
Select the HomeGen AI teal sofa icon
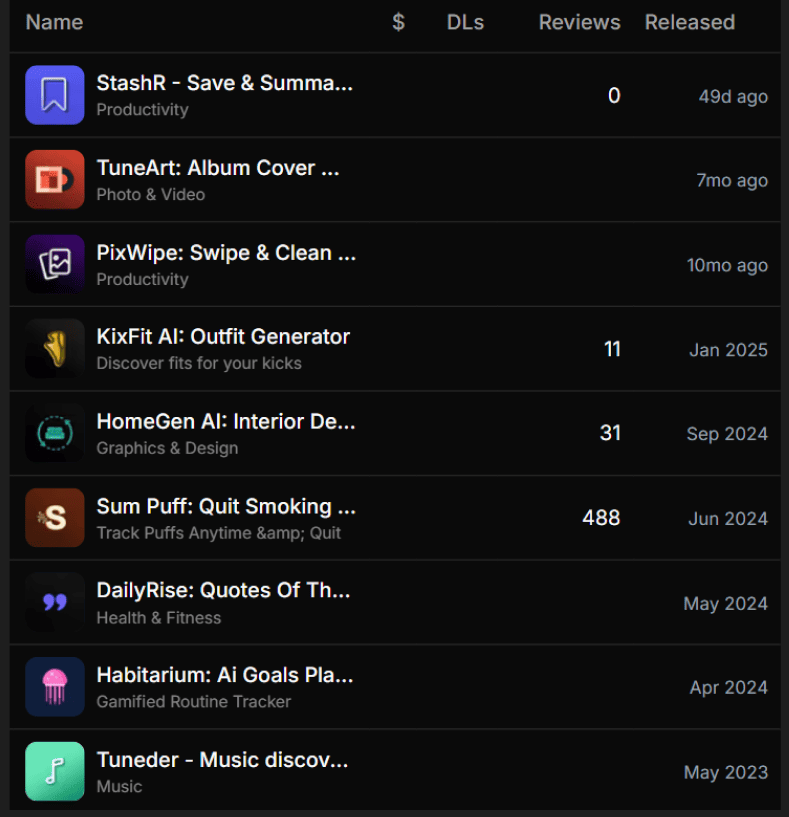tap(54, 433)
